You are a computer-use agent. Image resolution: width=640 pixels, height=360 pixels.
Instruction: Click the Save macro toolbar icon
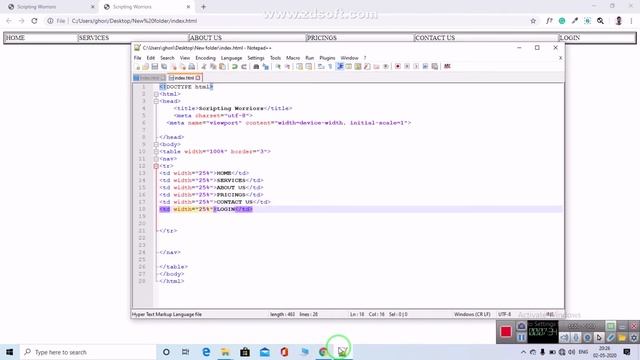click(435, 67)
